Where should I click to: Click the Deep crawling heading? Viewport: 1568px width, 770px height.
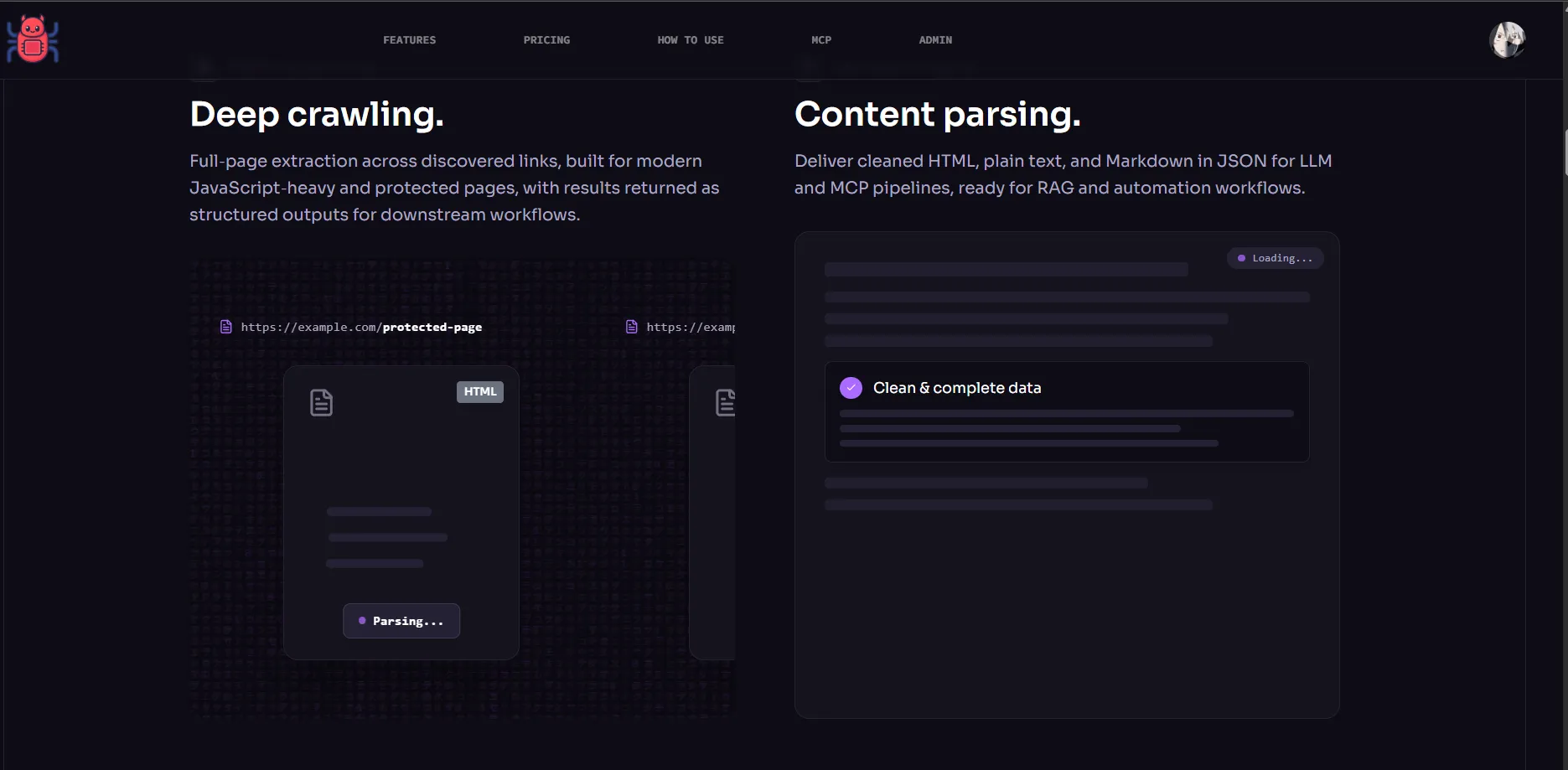coord(317,114)
